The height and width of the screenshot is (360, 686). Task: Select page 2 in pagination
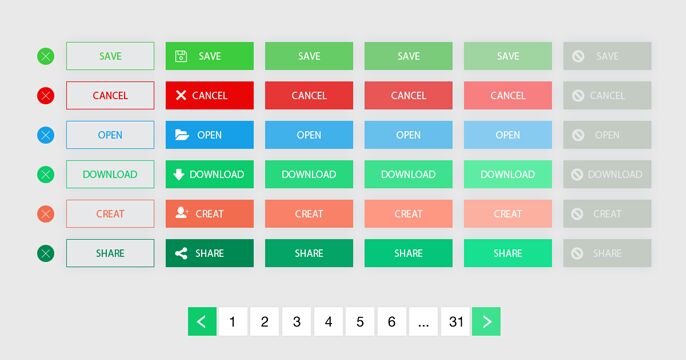[x=264, y=322]
